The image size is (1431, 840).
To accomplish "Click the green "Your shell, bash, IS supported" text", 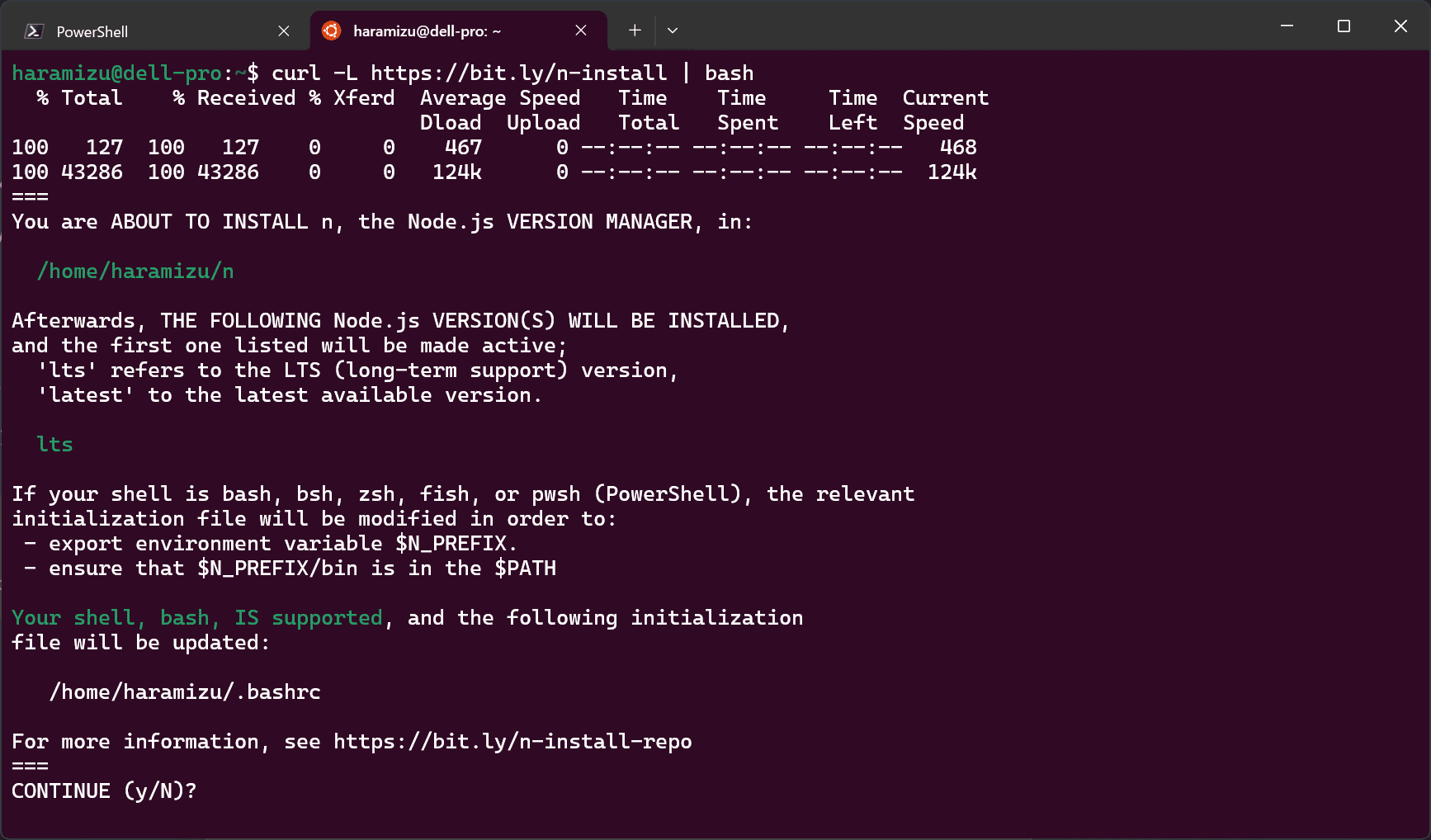I will click(x=197, y=618).
